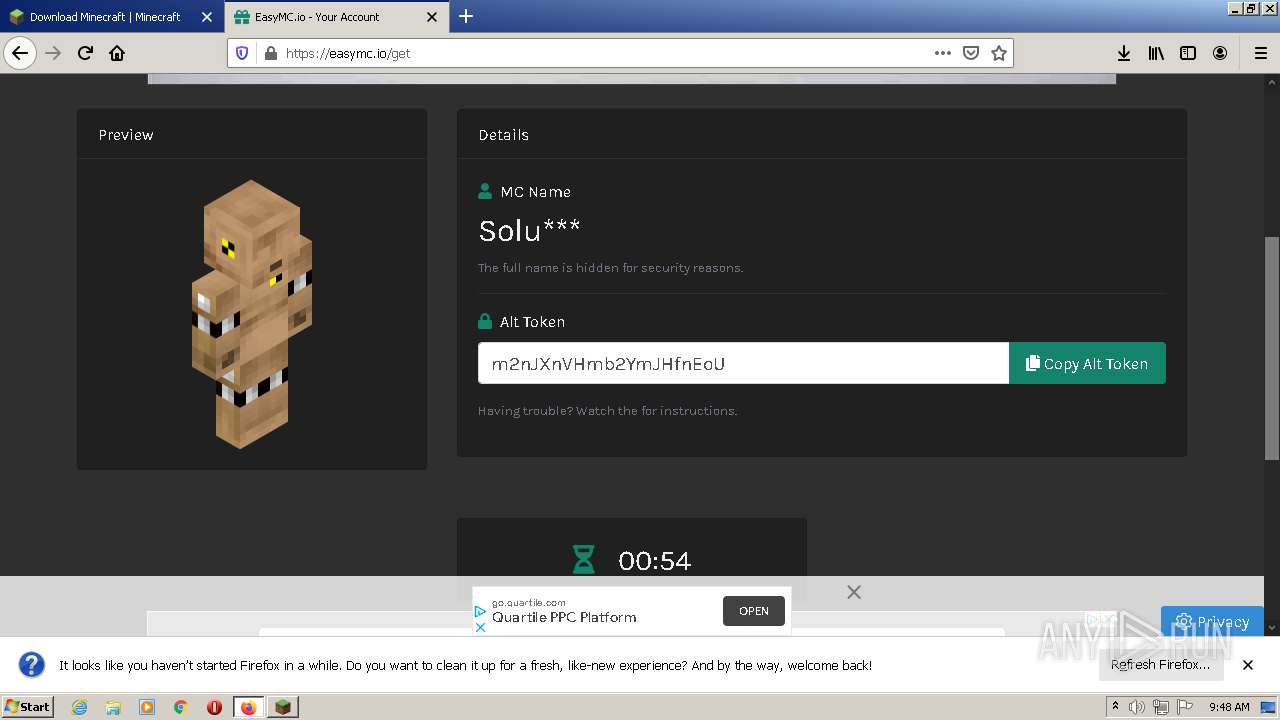Select the EasyMC.io Your Account tab

[x=336, y=17]
